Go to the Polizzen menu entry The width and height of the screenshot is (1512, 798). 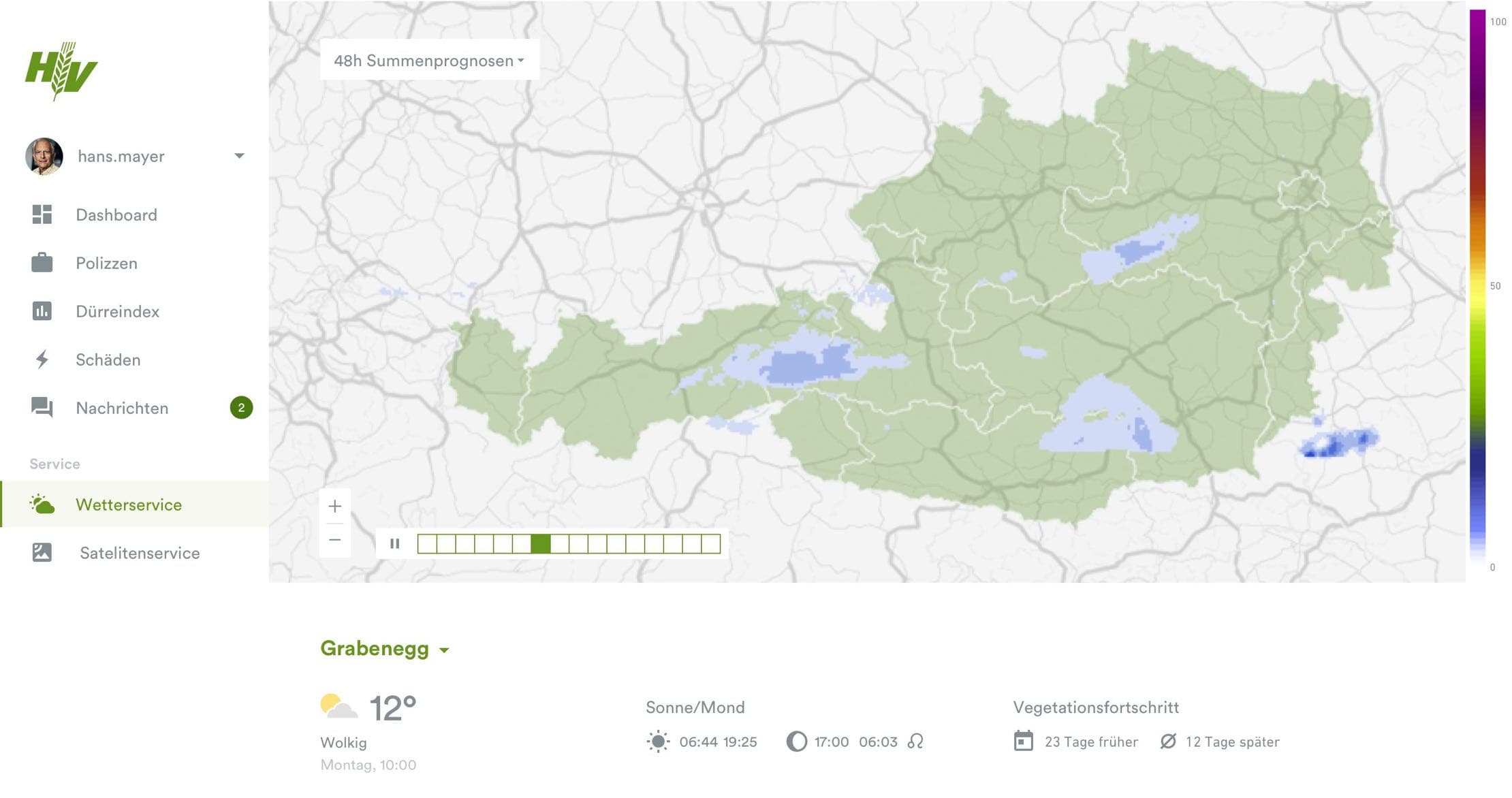107,264
